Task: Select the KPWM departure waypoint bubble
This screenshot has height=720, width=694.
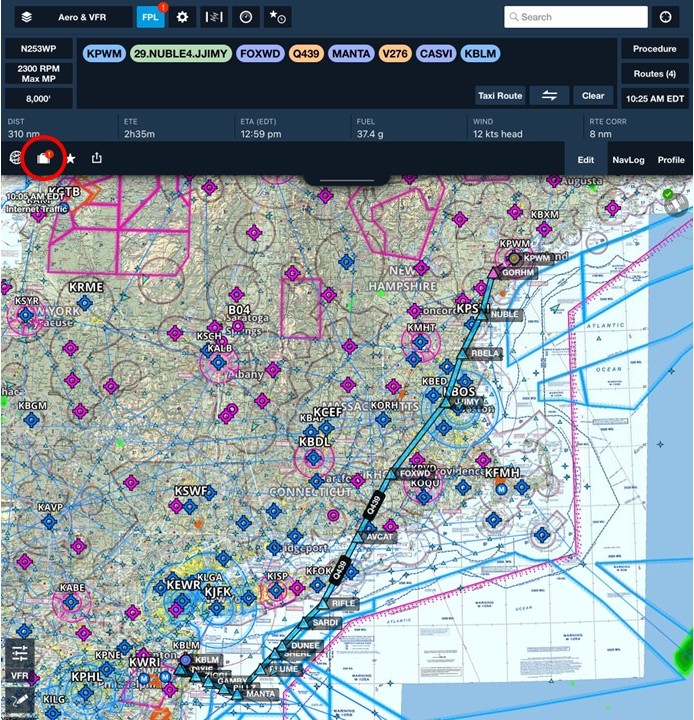Action: click(104, 54)
